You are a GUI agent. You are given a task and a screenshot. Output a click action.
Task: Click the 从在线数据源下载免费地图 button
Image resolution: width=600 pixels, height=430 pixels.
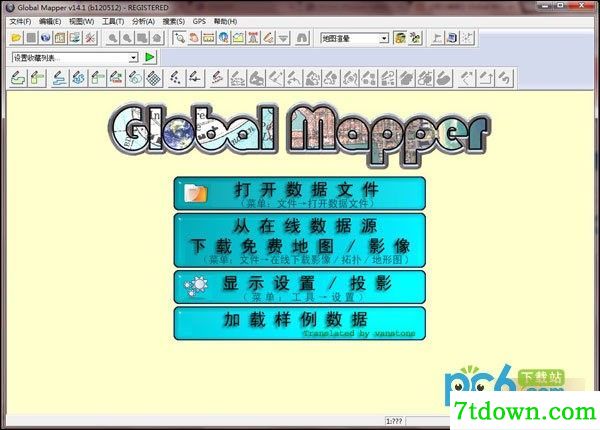click(x=300, y=240)
